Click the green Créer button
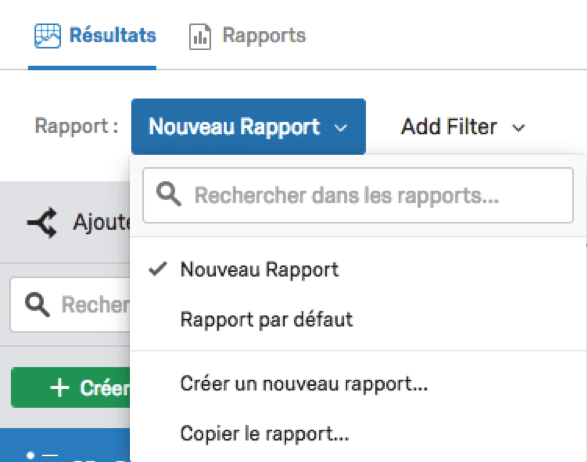Viewport: 587px width, 462px height. coord(71,387)
